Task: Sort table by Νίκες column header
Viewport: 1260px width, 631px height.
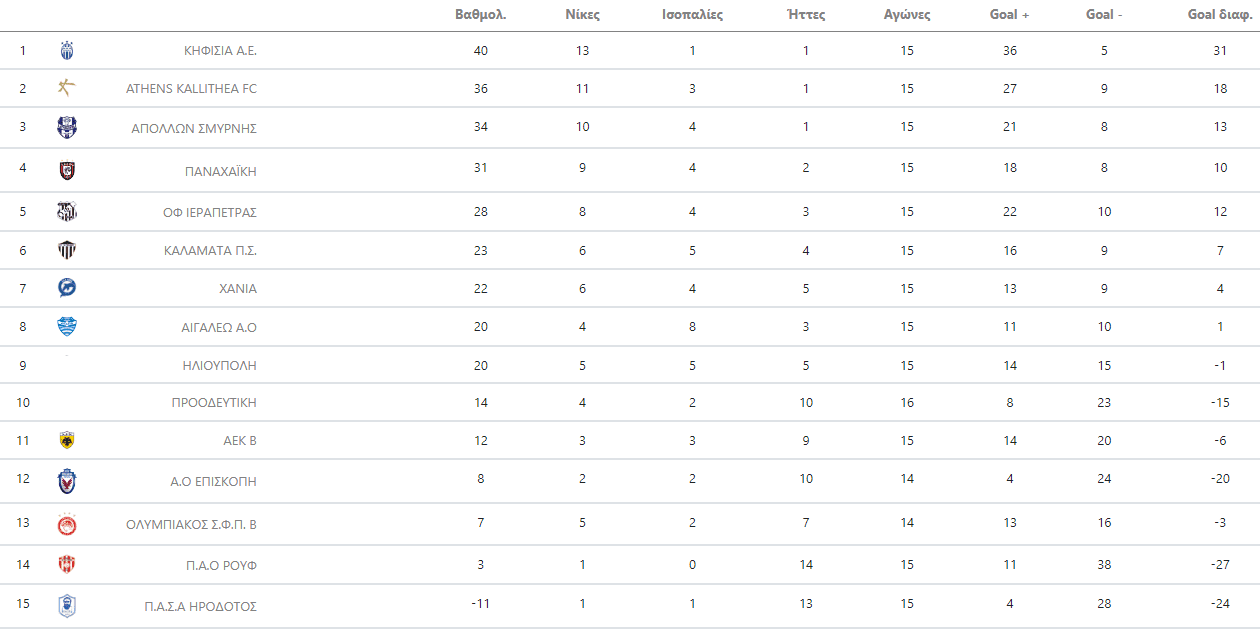Action: pos(583,15)
